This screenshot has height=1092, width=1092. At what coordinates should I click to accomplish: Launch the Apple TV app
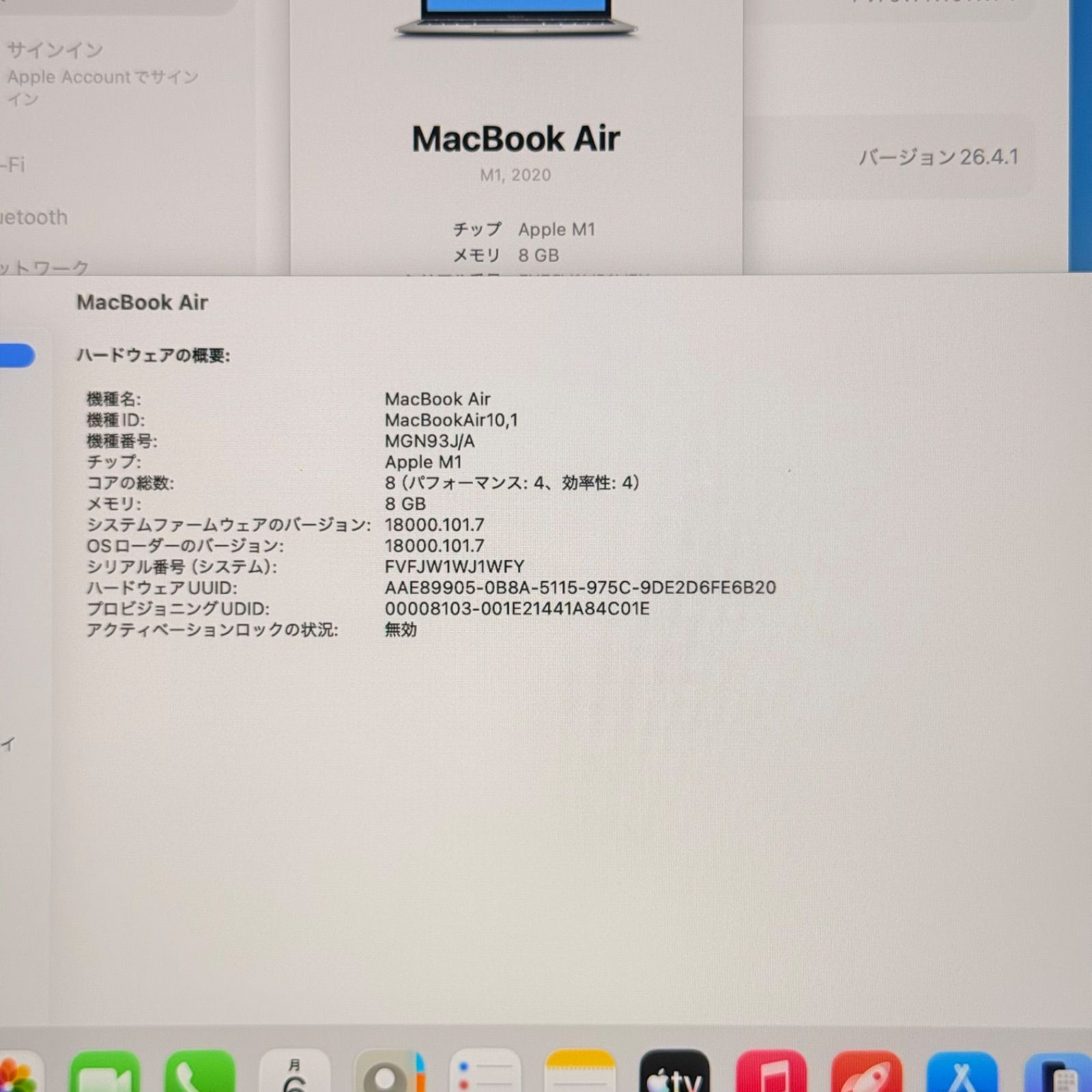[x=675, y=1072]
